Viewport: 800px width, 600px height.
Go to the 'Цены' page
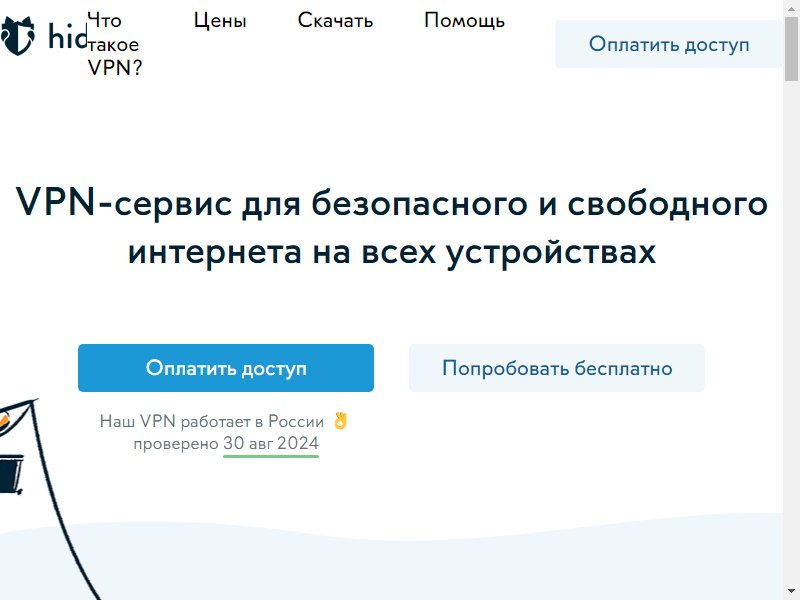[x=220, y=21]
